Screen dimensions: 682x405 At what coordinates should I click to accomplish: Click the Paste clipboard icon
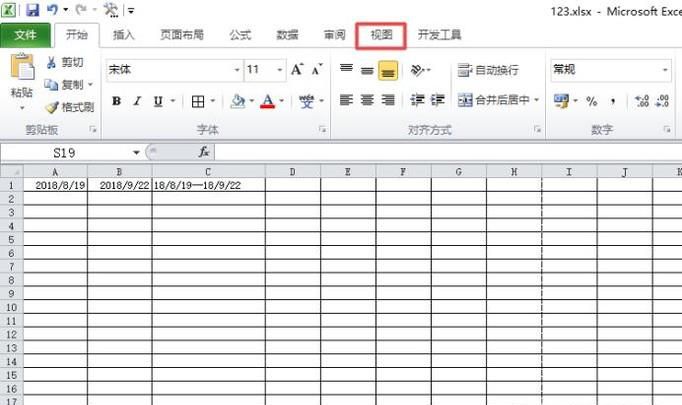click(22, 67)
